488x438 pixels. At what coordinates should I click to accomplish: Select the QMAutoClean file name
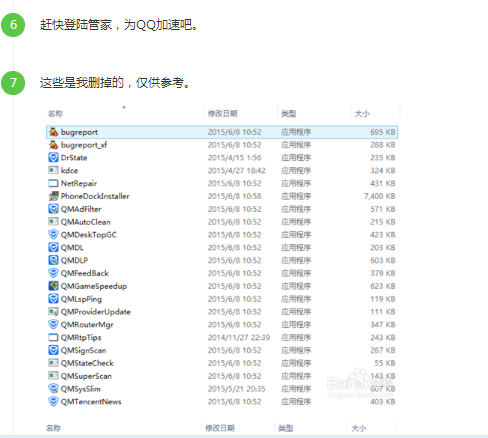pyautogui.click(x=85, y=222)
